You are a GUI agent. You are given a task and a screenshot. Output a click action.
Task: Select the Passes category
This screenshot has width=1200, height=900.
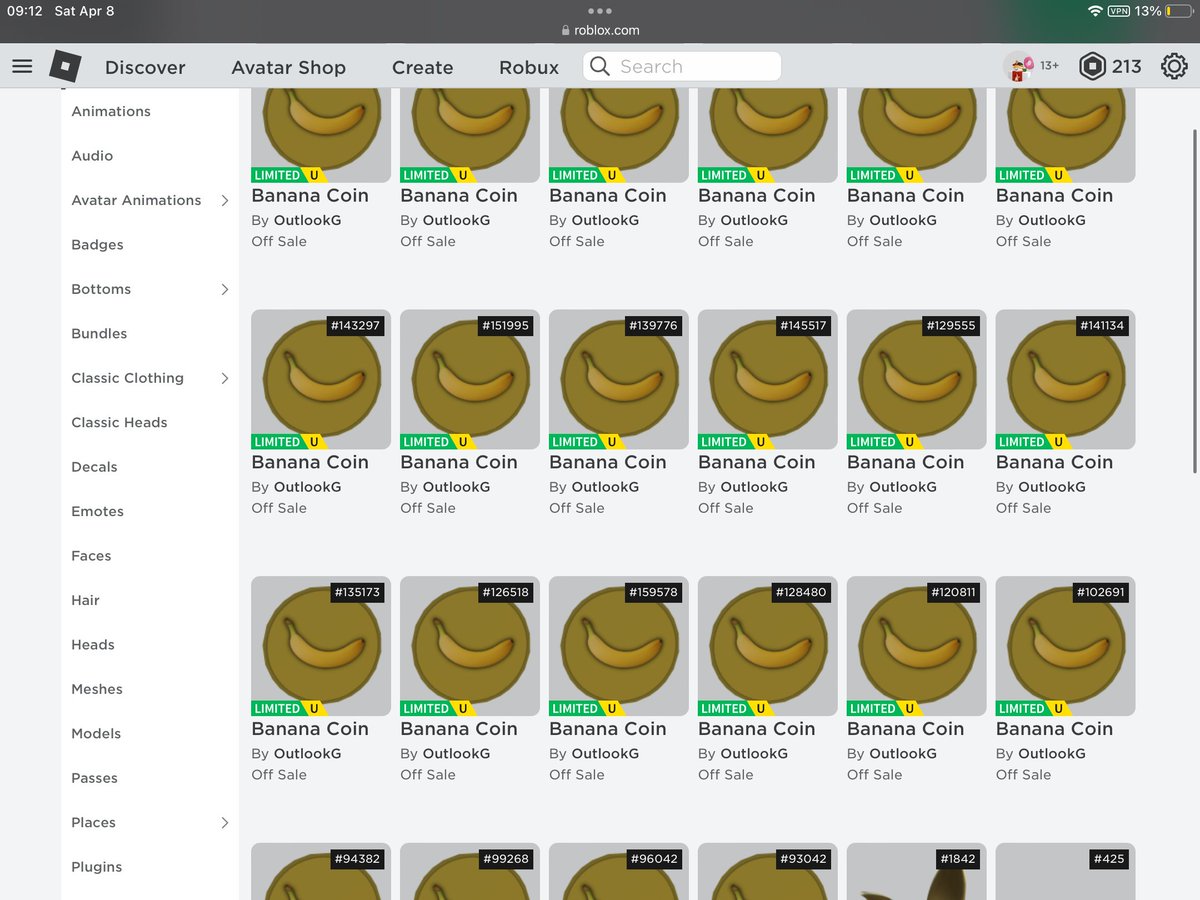(x=94, y=778)
